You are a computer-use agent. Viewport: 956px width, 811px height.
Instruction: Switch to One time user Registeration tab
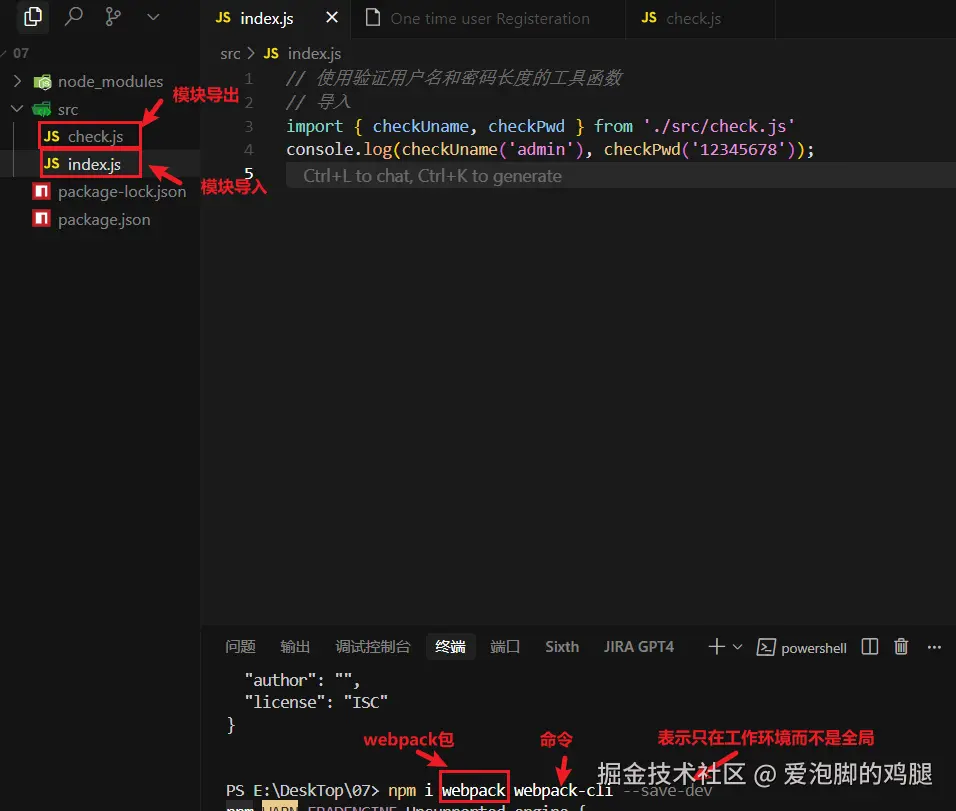tap(490, 18)
